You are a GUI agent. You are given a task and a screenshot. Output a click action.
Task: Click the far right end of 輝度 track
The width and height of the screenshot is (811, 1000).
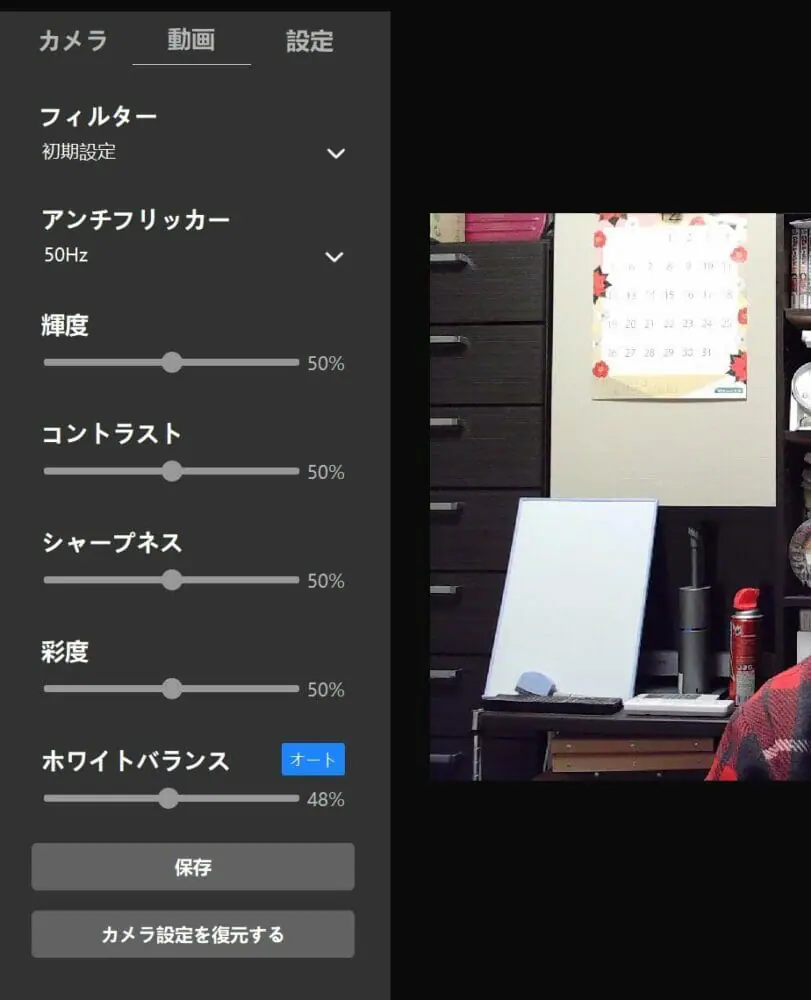click(296, 362)
